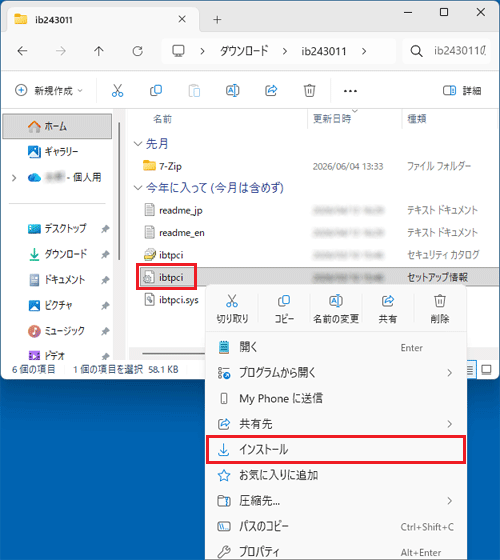This screenshot has height=560, width=500.
Task: Sort by the 種類 column header
Action: pos(417,119)
